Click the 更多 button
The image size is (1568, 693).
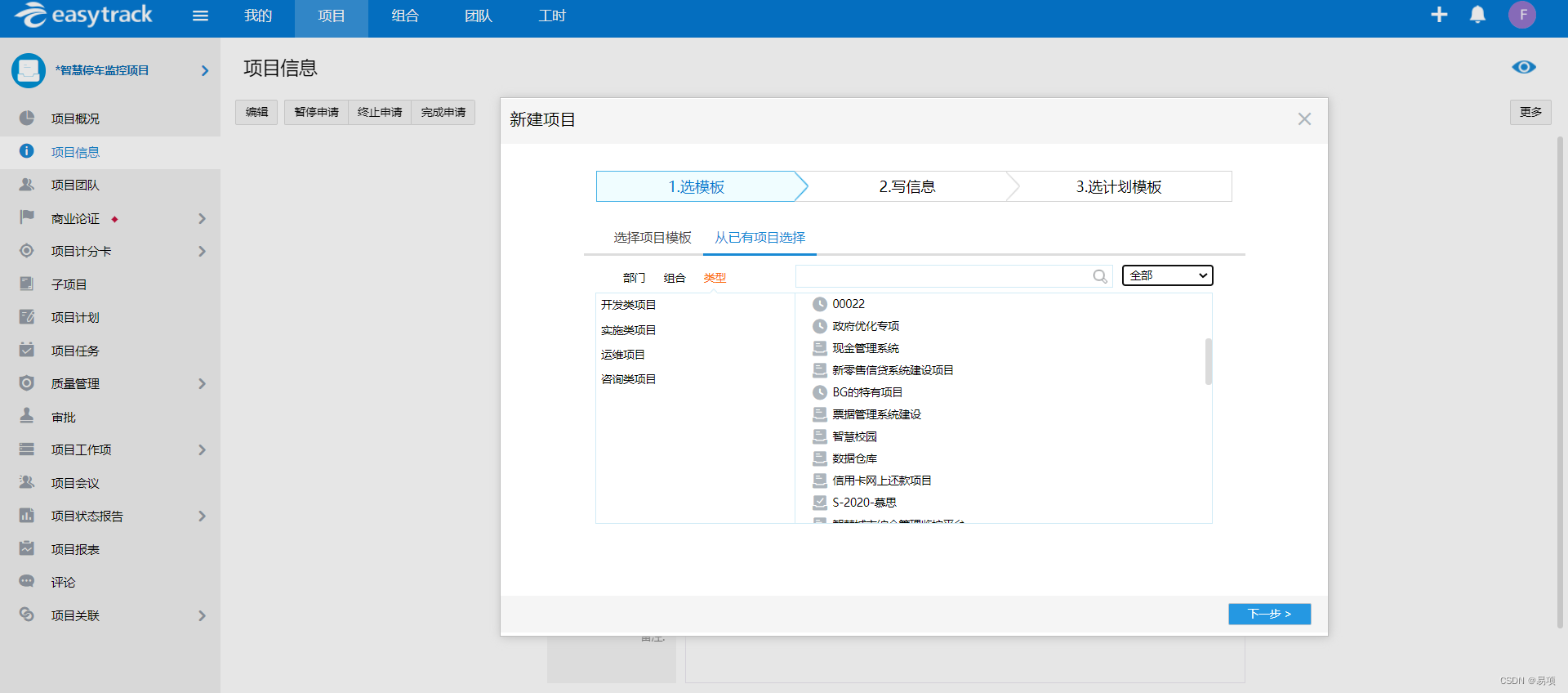pyautogui.click(x=1530, y=112)
